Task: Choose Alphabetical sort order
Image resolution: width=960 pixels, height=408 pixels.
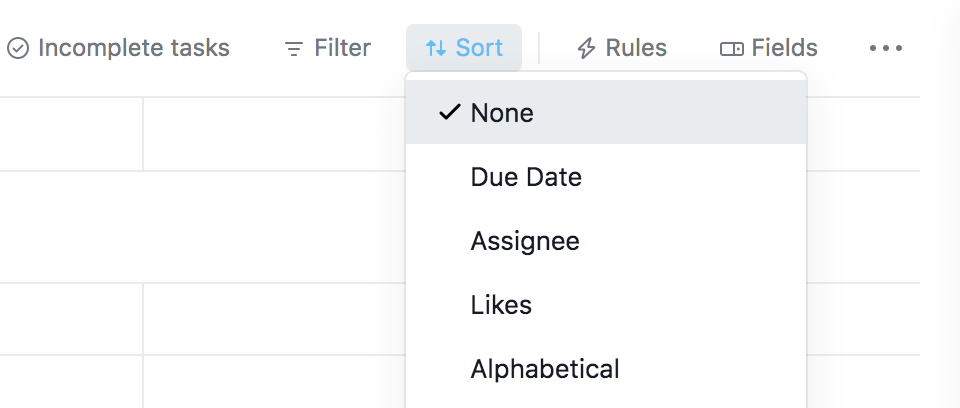Action: tap(545, 369)
